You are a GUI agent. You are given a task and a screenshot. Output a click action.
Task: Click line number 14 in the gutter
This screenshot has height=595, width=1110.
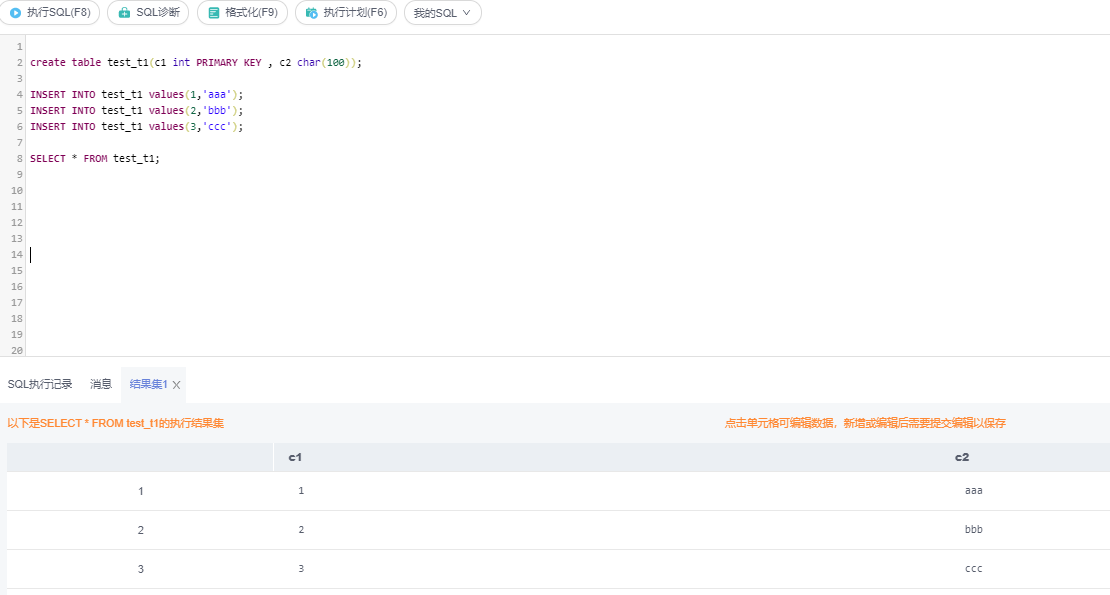(x=17, y=255)
